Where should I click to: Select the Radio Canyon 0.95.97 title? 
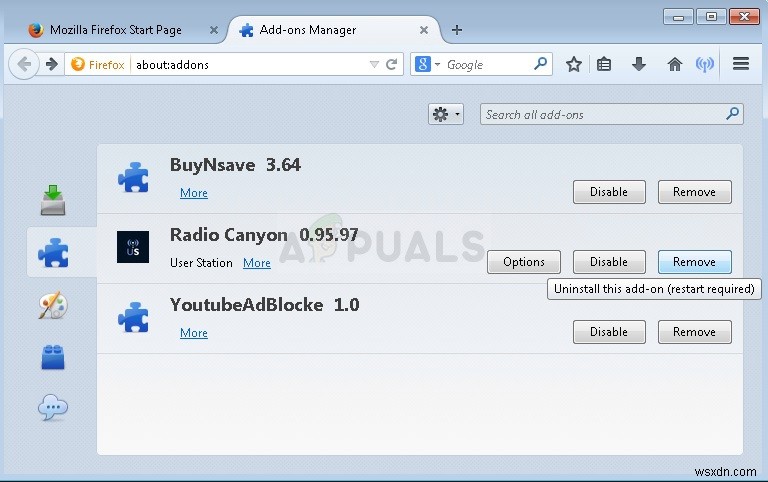click(264, 235)
